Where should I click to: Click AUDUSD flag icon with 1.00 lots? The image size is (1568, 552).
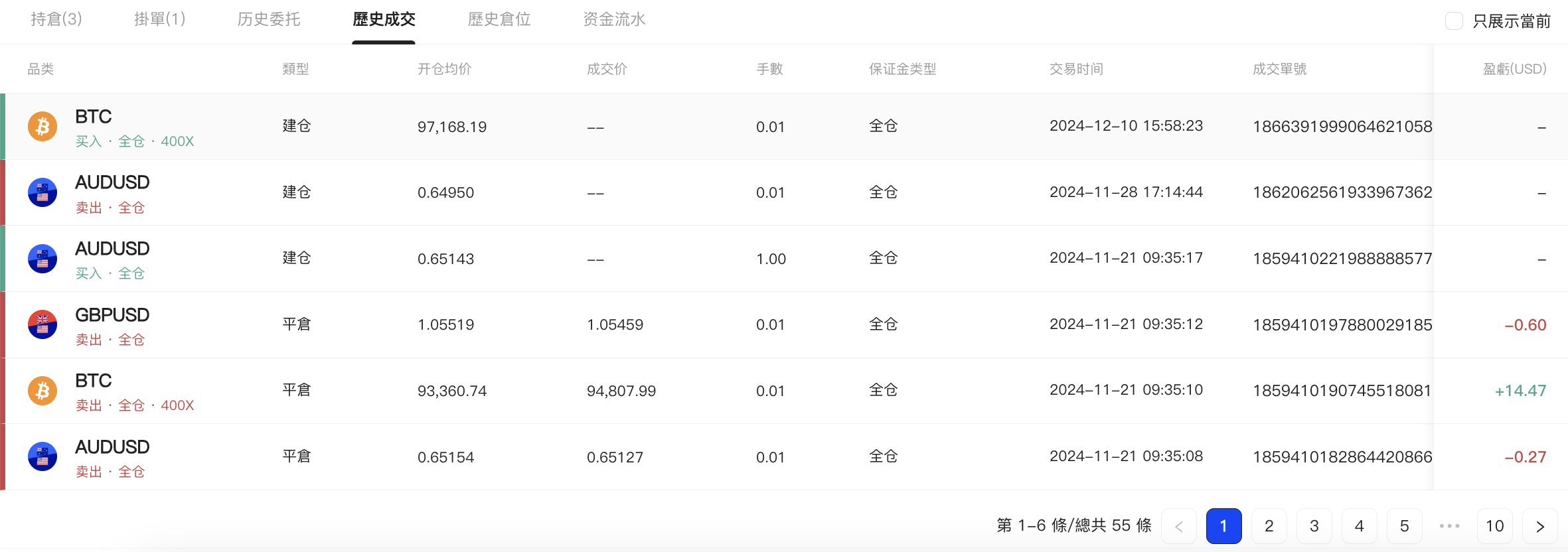click(42, 258)
